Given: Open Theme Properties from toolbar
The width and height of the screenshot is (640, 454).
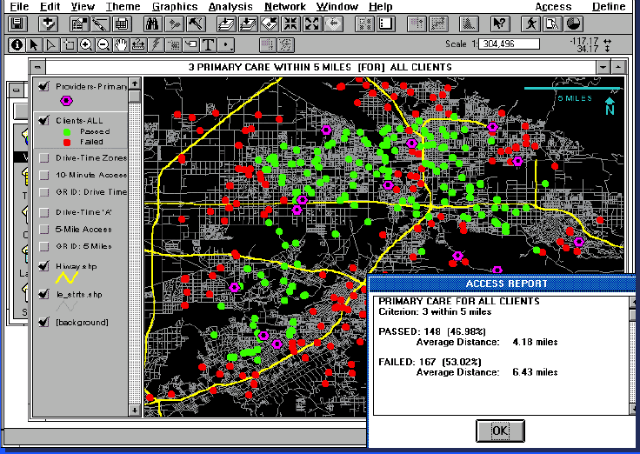Looking at the screenshot, I should [78, 24].
